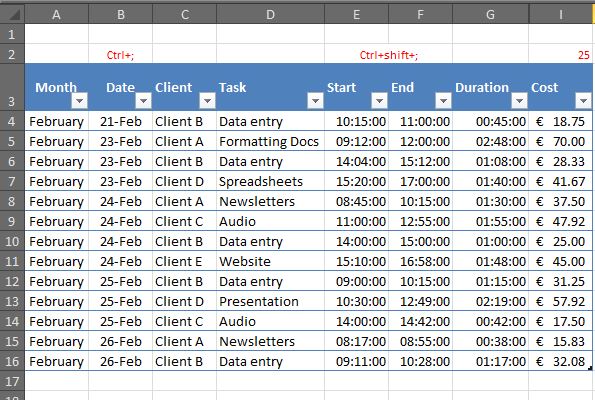Select the Presentation task cell
595x400 pixels.
pos(270,301)
